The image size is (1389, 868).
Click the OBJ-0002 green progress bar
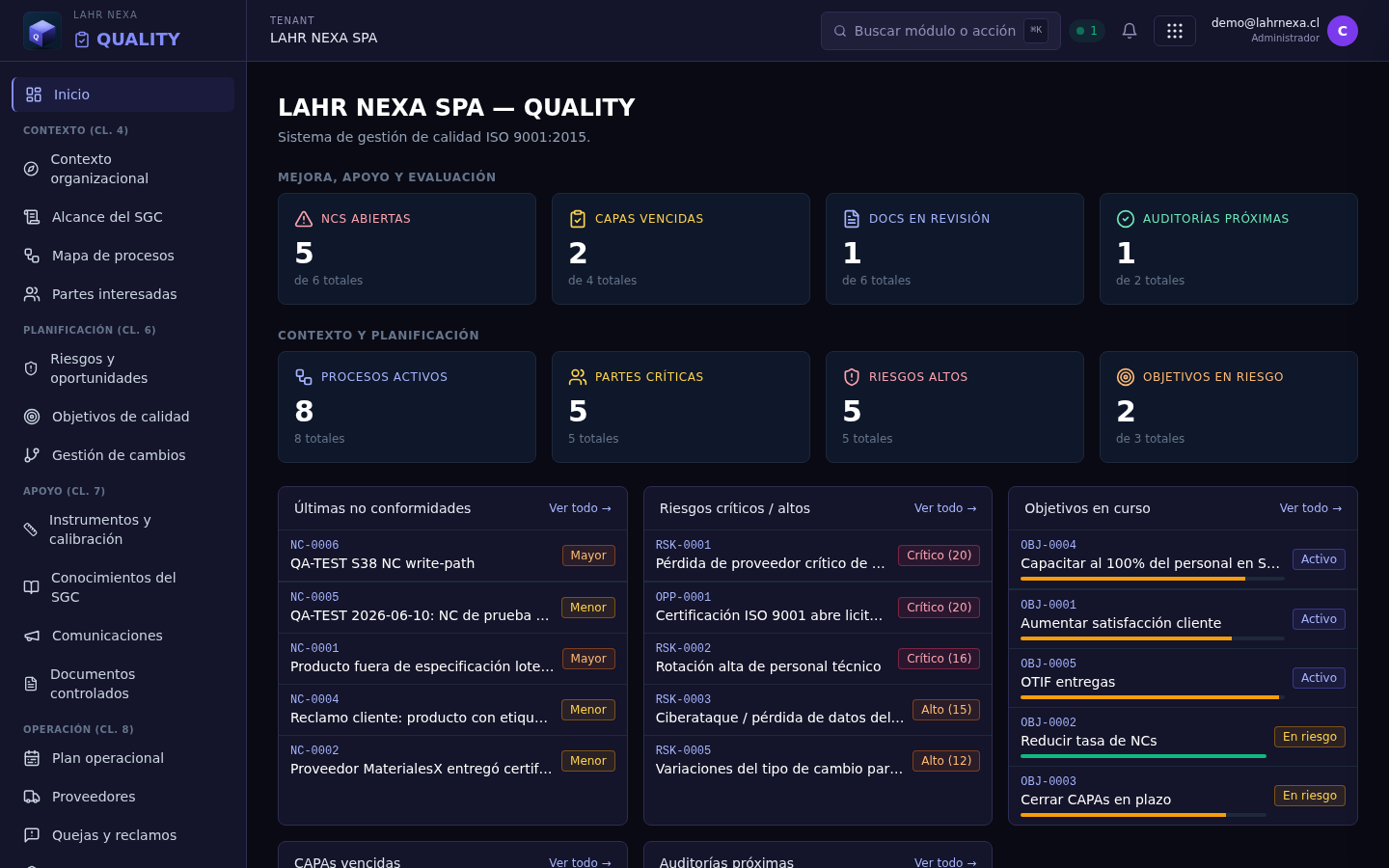(x=1143, y=756)
